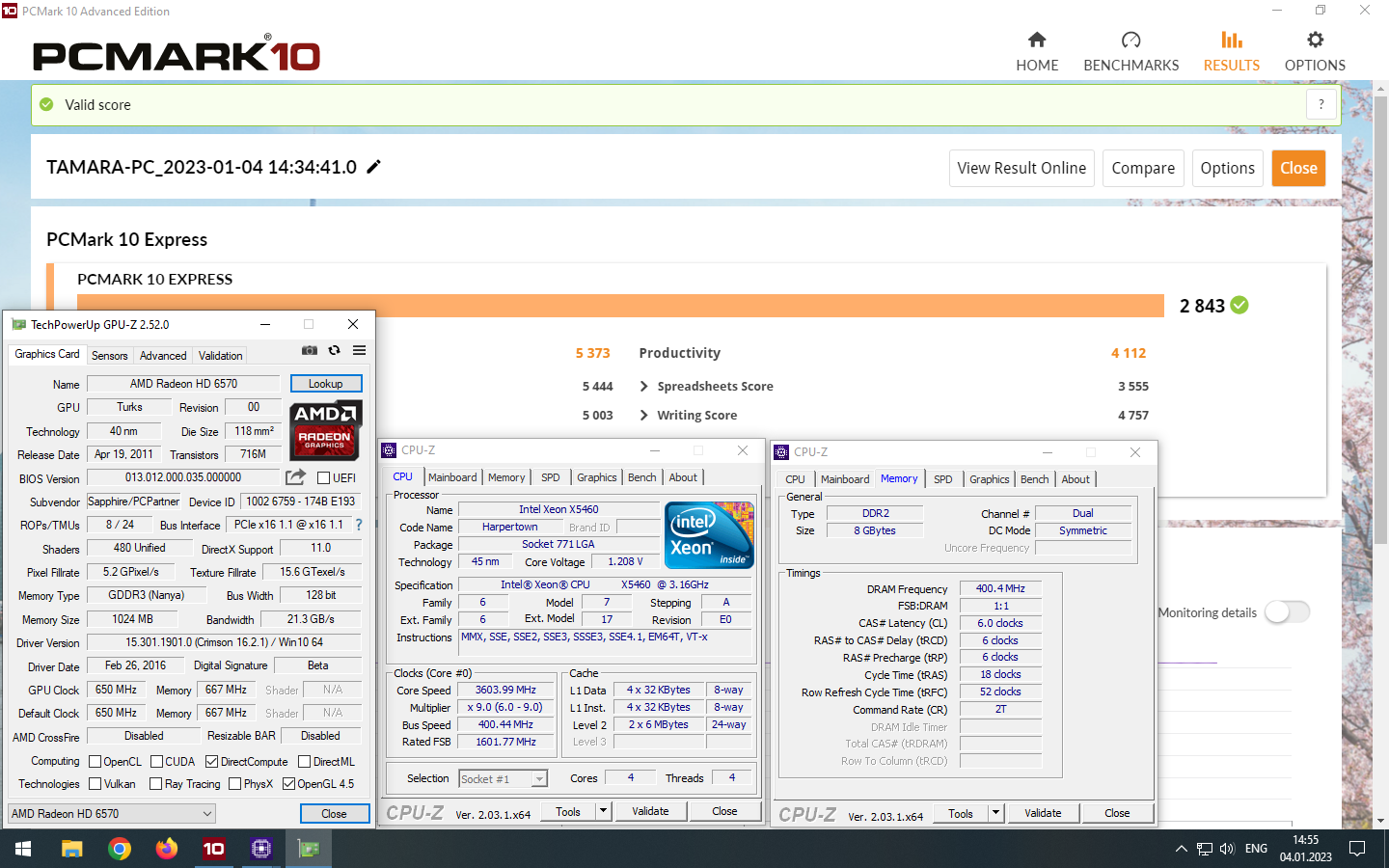The image size is (1389, 868).
Task: Show hidden tray icons chevron
Action: (x=1181, y=849)
